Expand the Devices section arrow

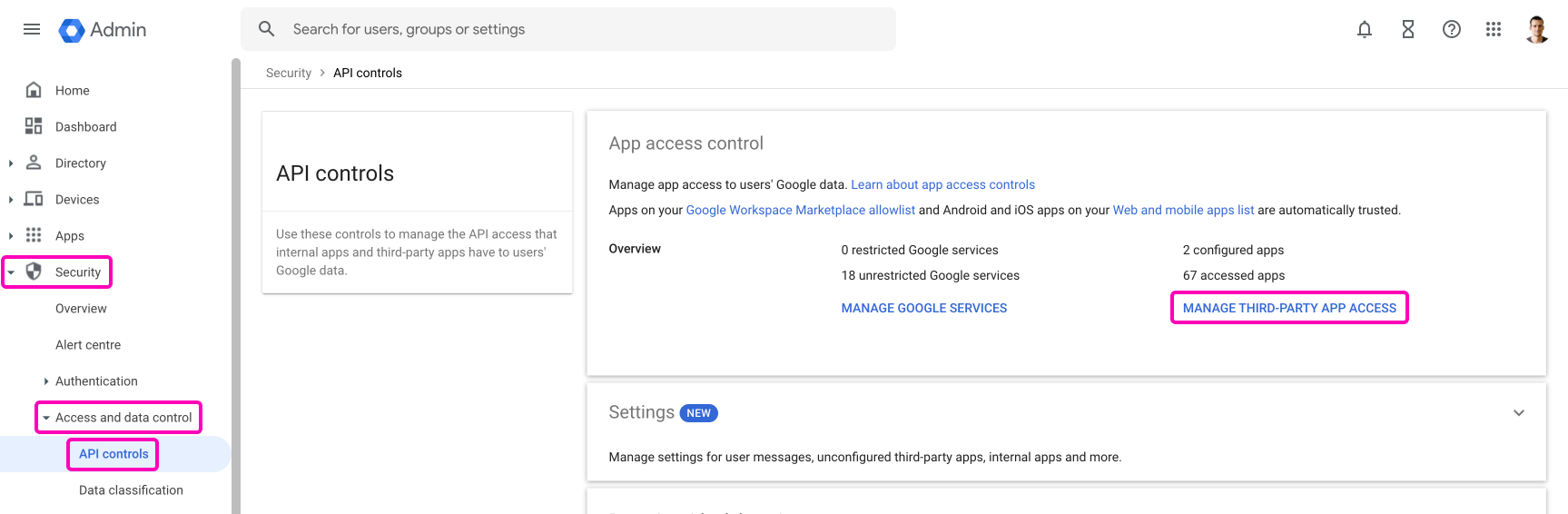pos(11,200)
